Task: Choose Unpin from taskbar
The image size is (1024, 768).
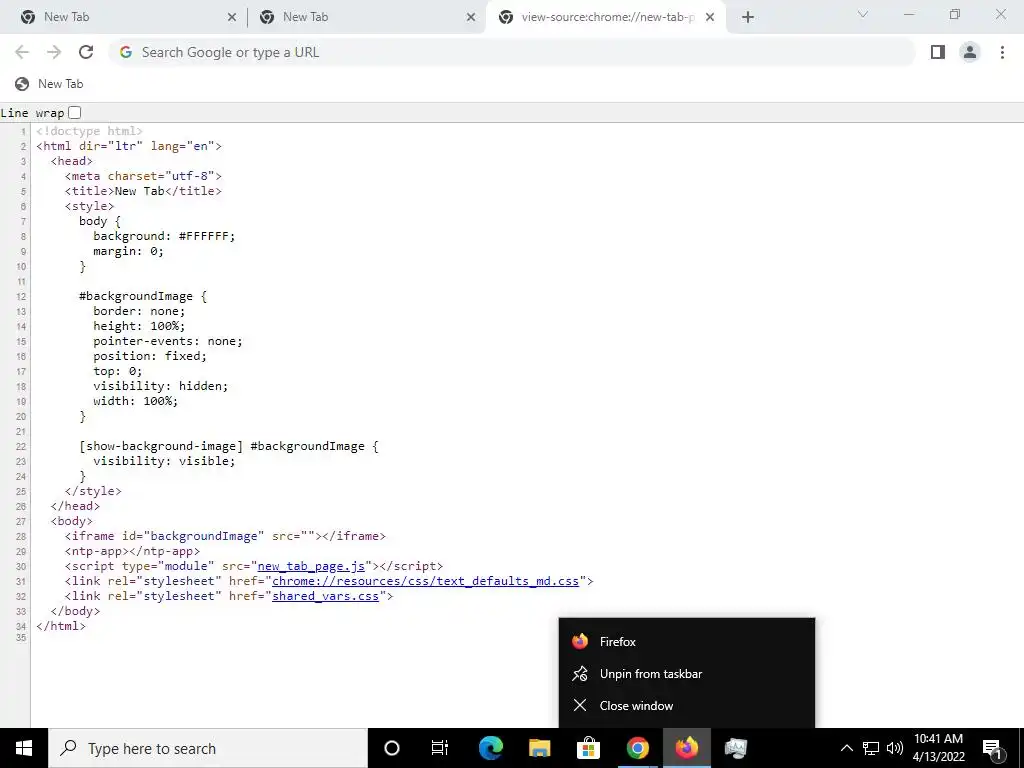Action: coord(687,673)
